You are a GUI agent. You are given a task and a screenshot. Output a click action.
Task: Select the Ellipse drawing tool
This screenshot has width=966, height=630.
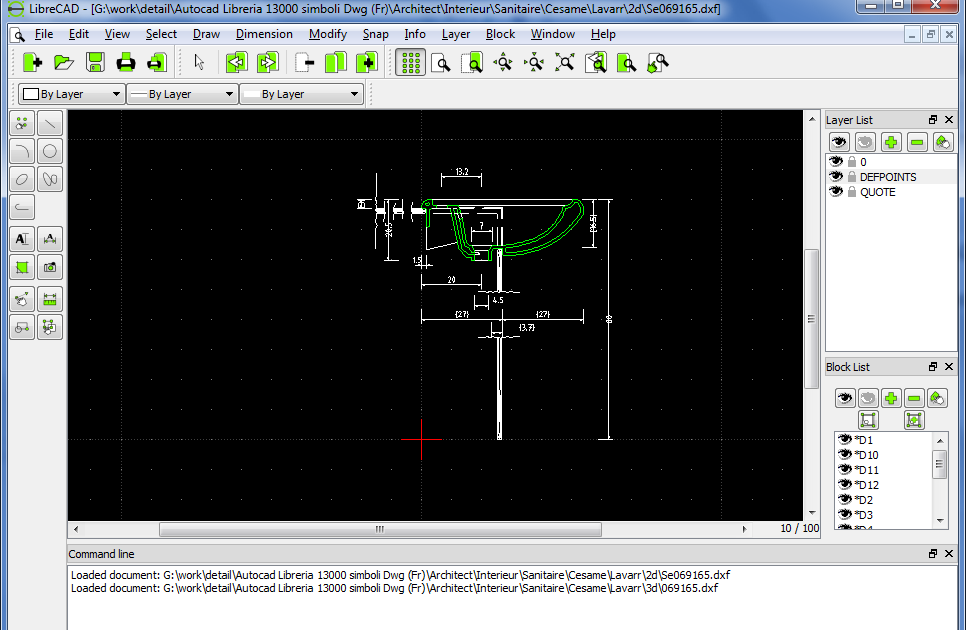[22, 179]
